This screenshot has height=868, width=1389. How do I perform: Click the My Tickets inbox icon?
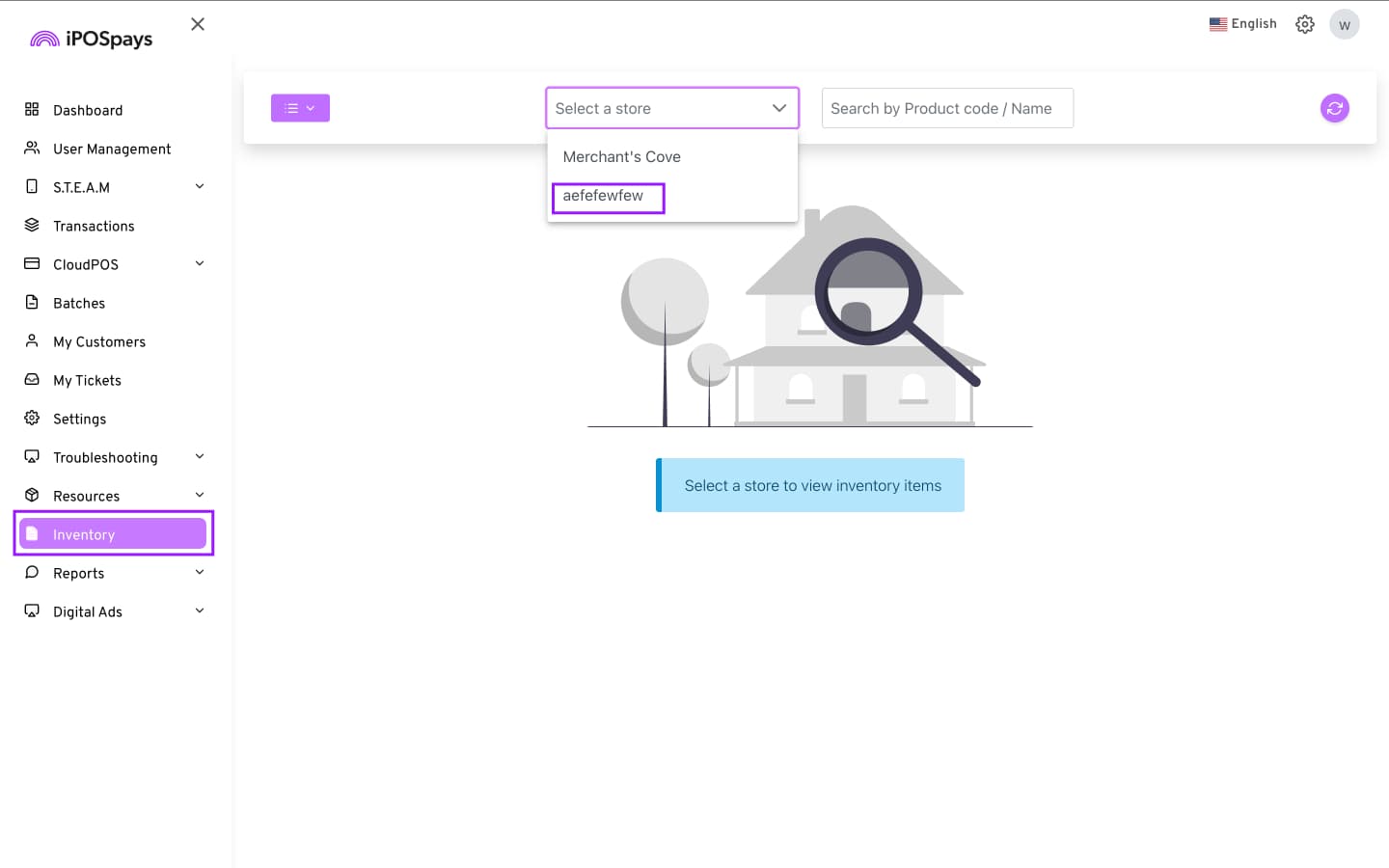(x=32, y=380)
